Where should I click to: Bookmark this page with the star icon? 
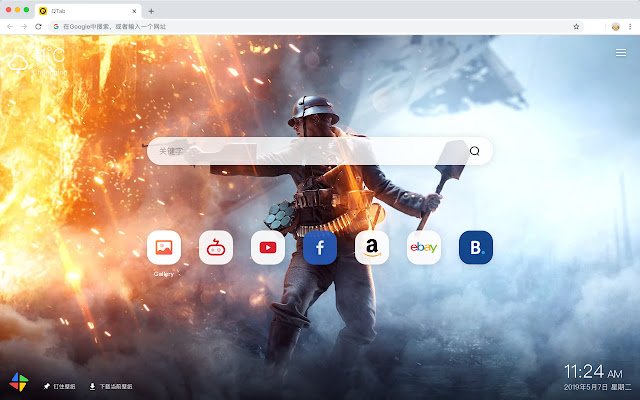tap(576, 27)
